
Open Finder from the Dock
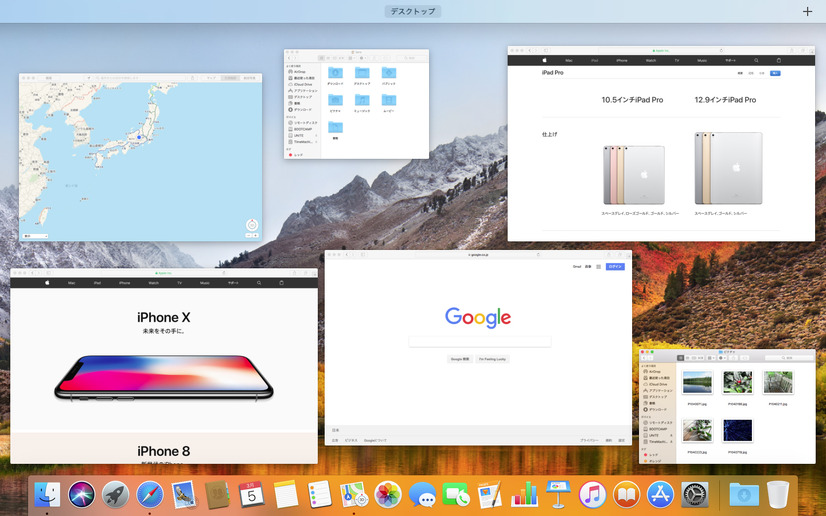[47, 495]
